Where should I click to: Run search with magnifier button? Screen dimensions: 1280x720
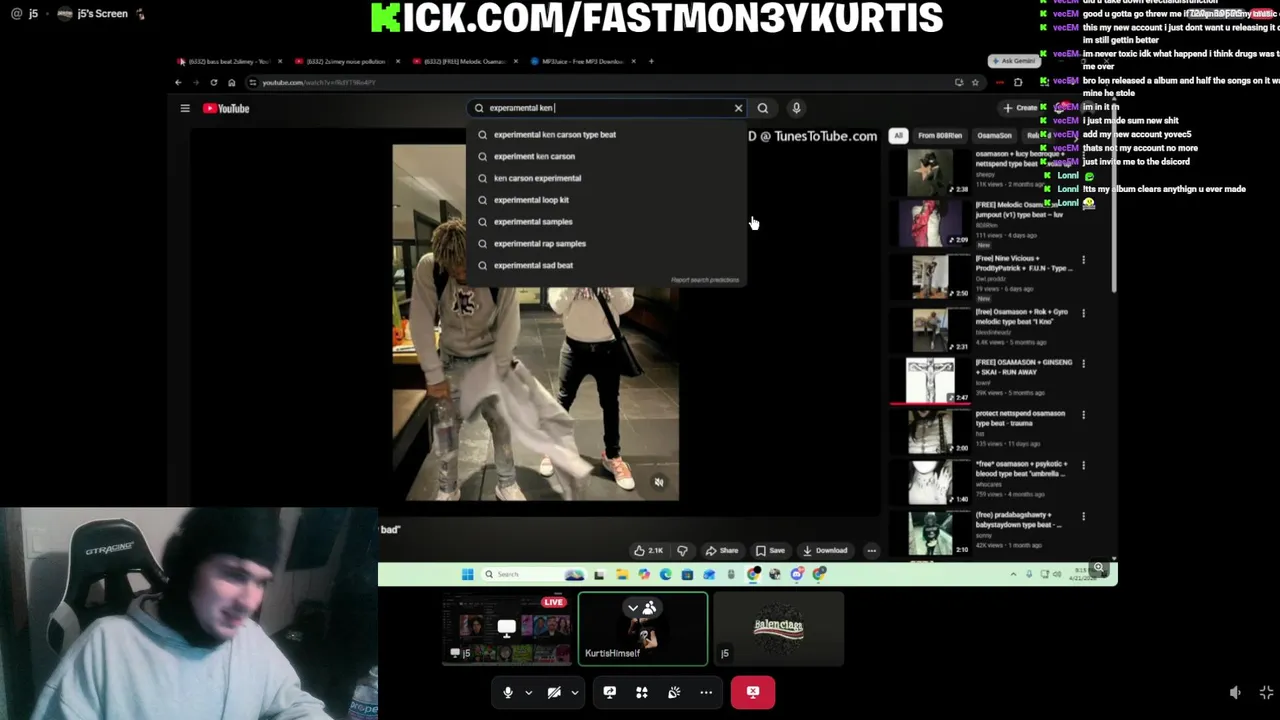click(x=763, y=108)
